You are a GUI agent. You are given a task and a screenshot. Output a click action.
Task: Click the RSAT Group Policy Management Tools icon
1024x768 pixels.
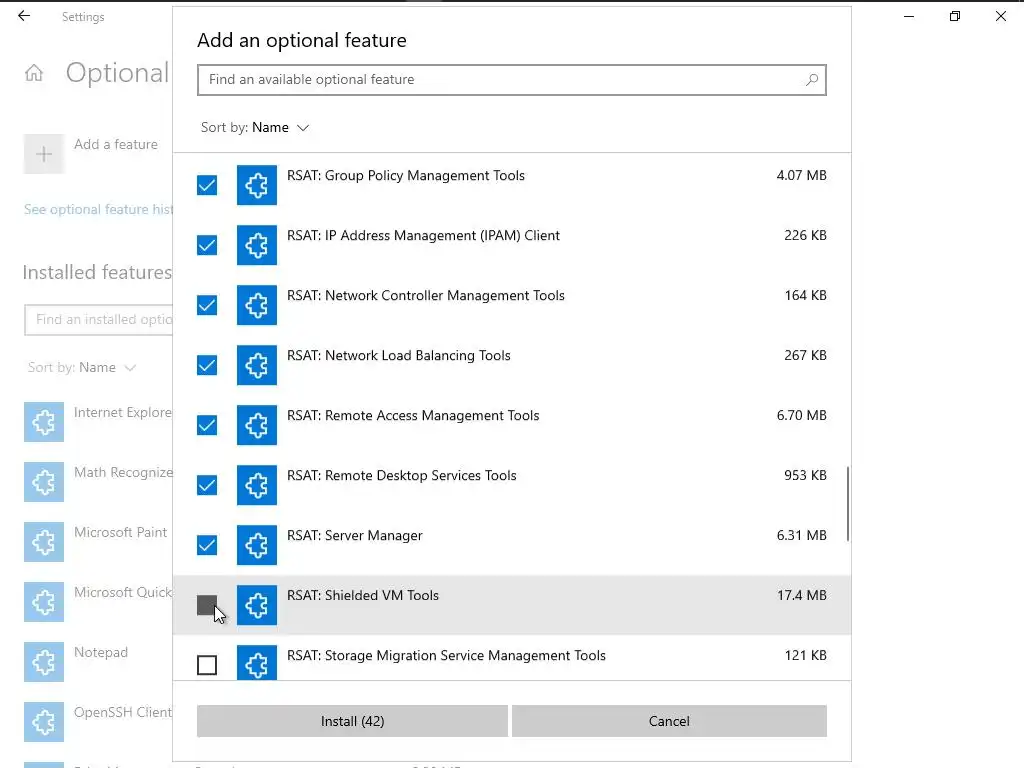pyautogui.click(x=257, y=185)
